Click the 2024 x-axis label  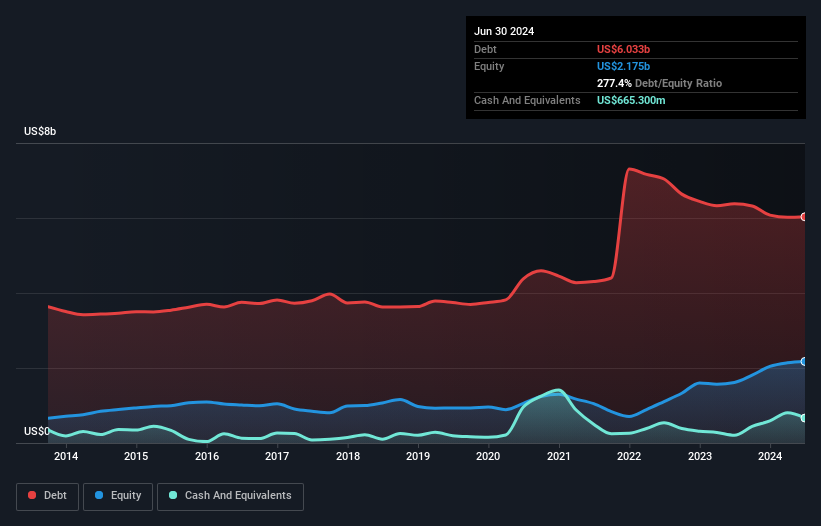pos(770,456)
